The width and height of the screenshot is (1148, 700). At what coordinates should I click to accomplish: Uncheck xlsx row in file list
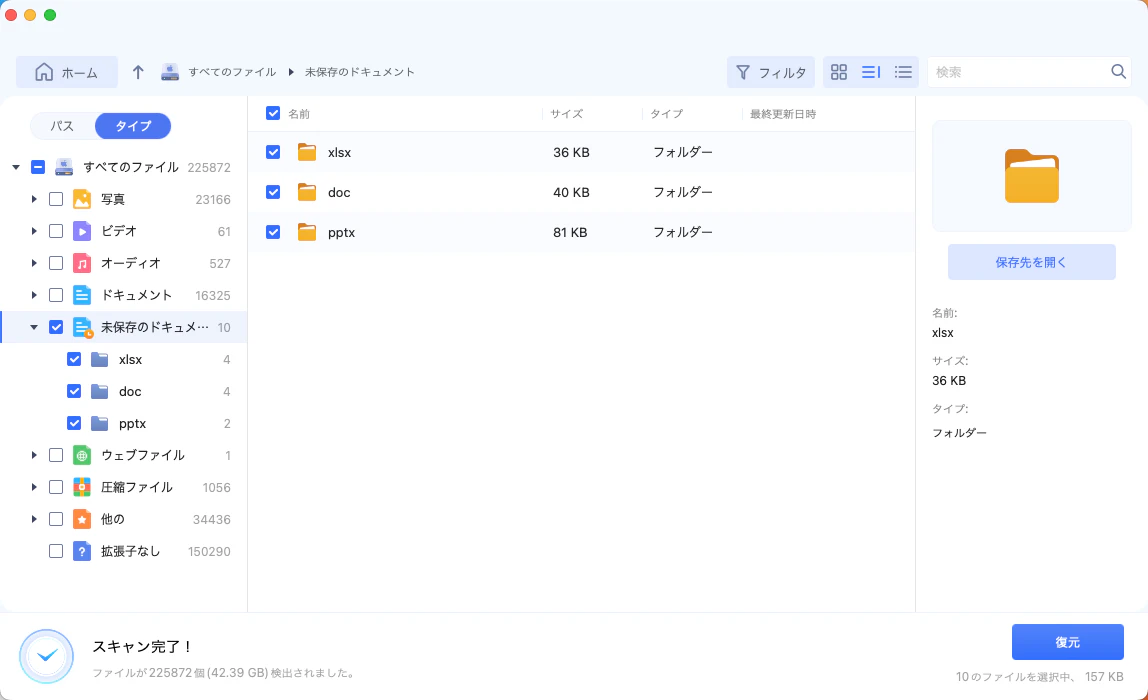(273, 152)
